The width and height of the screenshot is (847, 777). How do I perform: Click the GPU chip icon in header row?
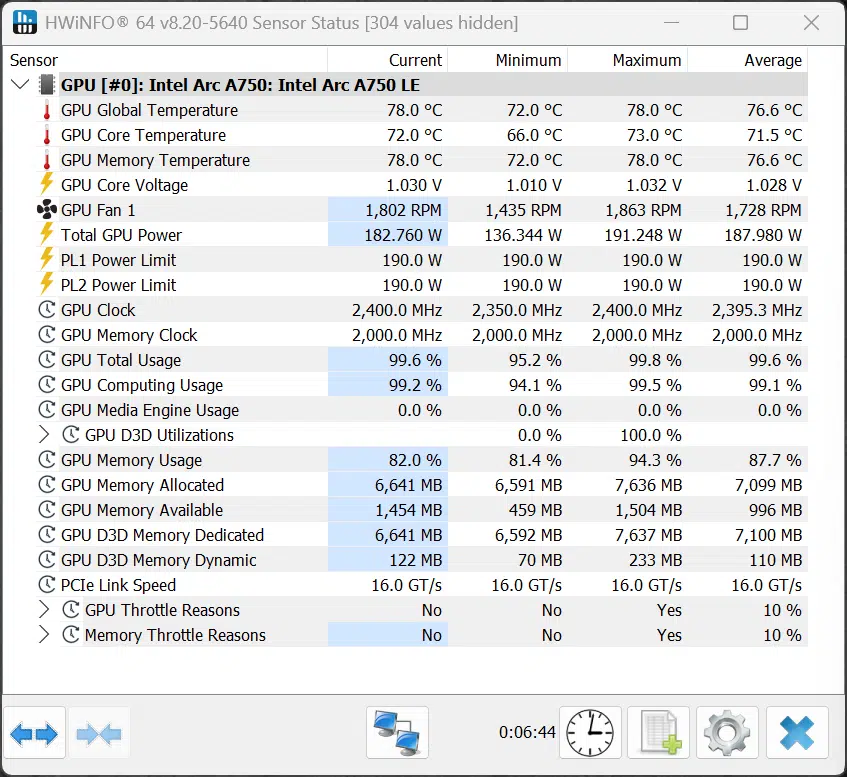click(x=47, y=85)
